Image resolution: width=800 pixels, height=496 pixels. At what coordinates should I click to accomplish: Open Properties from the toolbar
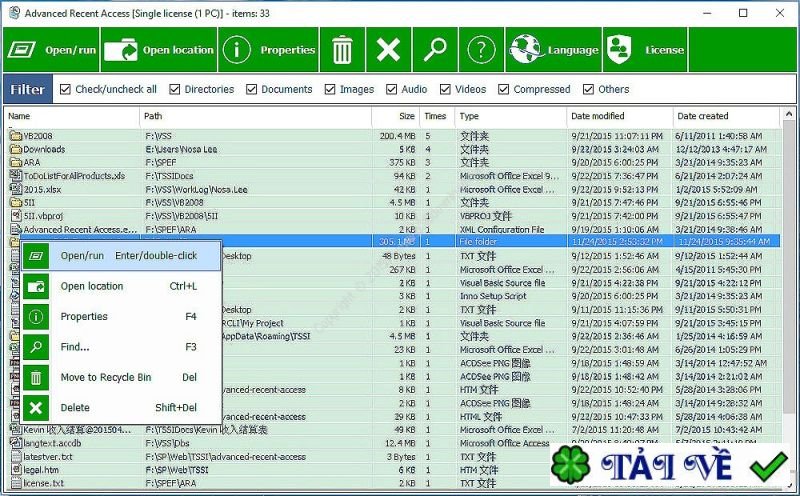pyautogui.click(x=268, y=50)
